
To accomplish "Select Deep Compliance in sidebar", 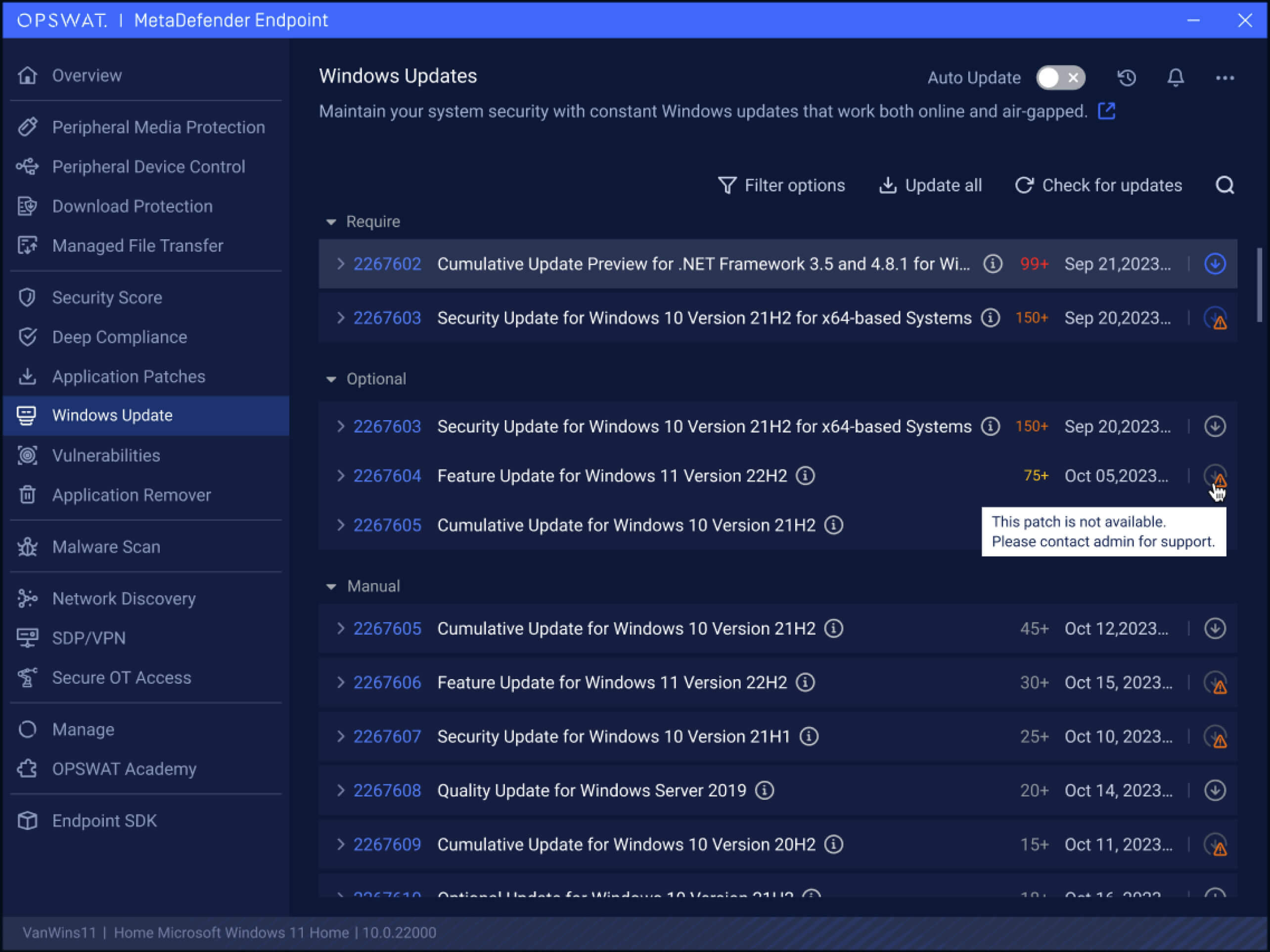I will (x=119, y=337).
